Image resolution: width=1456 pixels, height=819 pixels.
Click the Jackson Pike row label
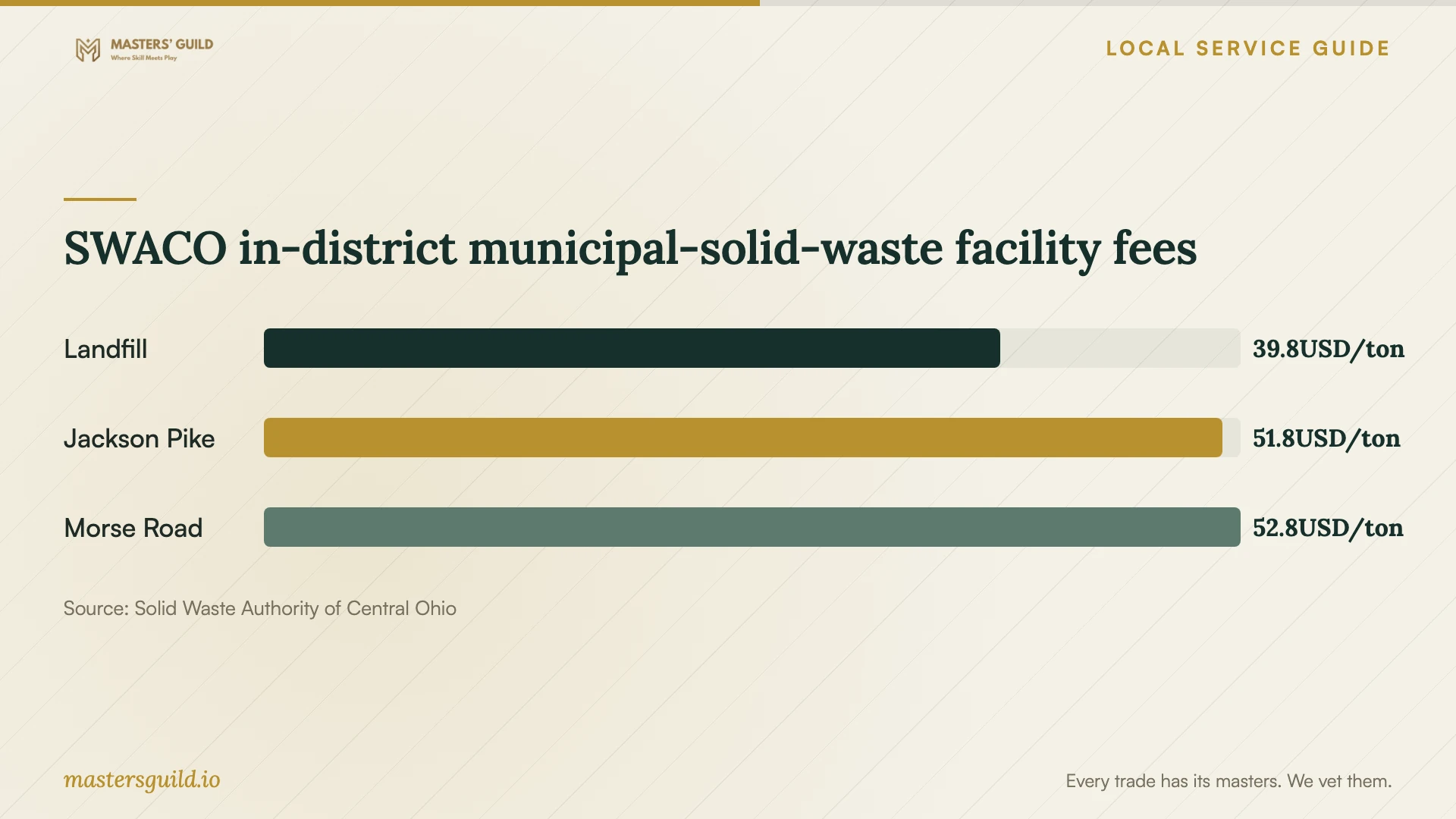coord(140,438)
